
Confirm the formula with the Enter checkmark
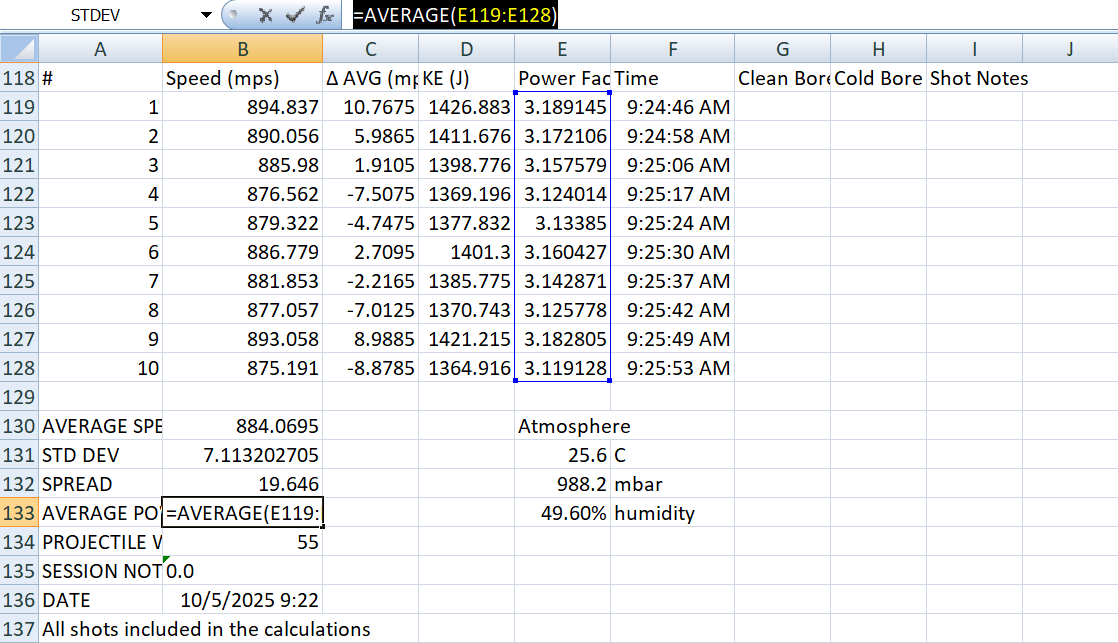click(294, 16)
